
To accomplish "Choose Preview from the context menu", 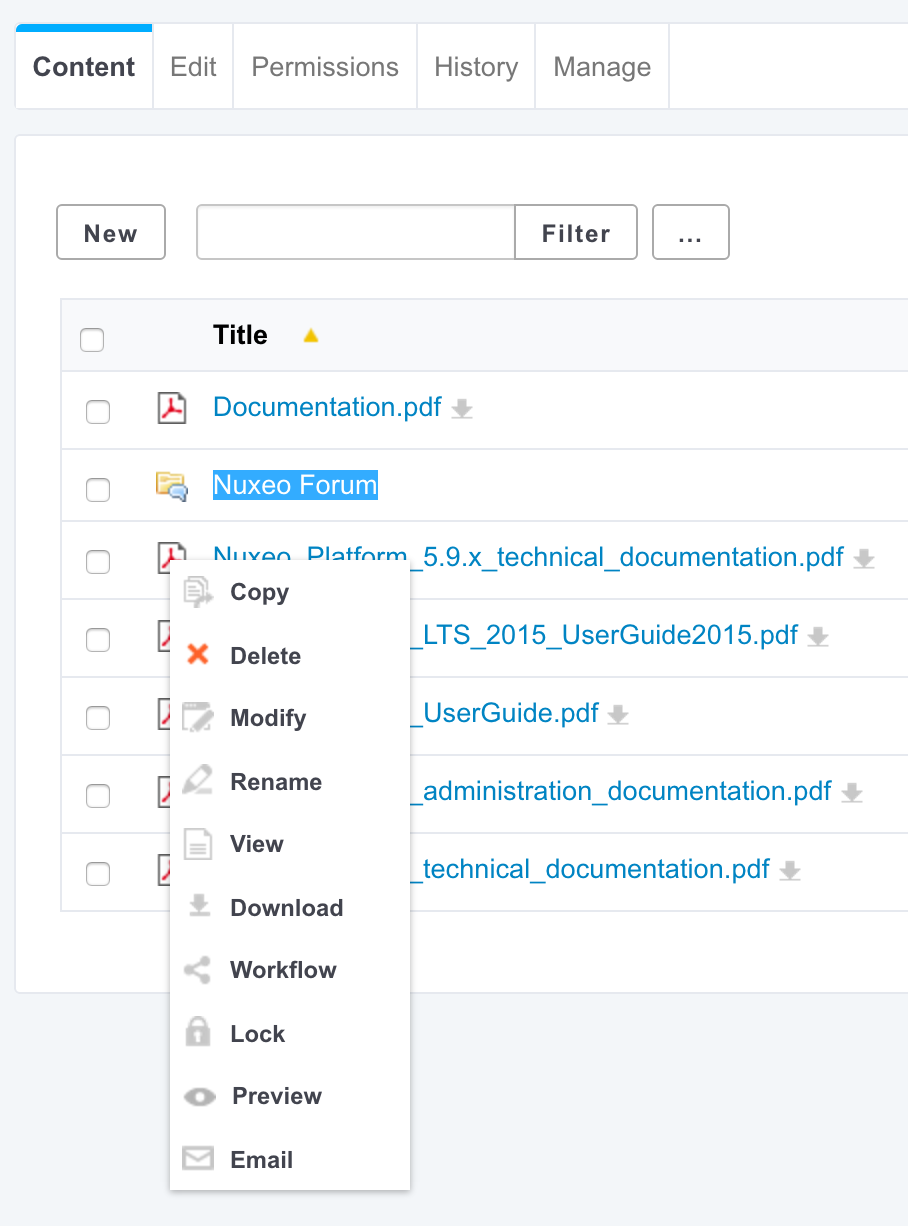I will [290, 1096].
